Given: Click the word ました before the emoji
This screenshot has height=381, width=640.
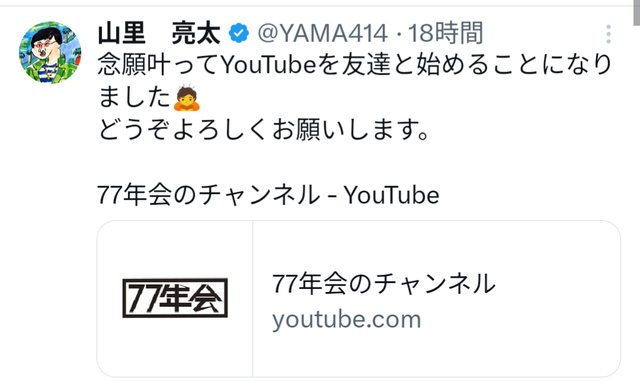Looking at the screenshot, I should pyautogui.click(x=134, y=98).
